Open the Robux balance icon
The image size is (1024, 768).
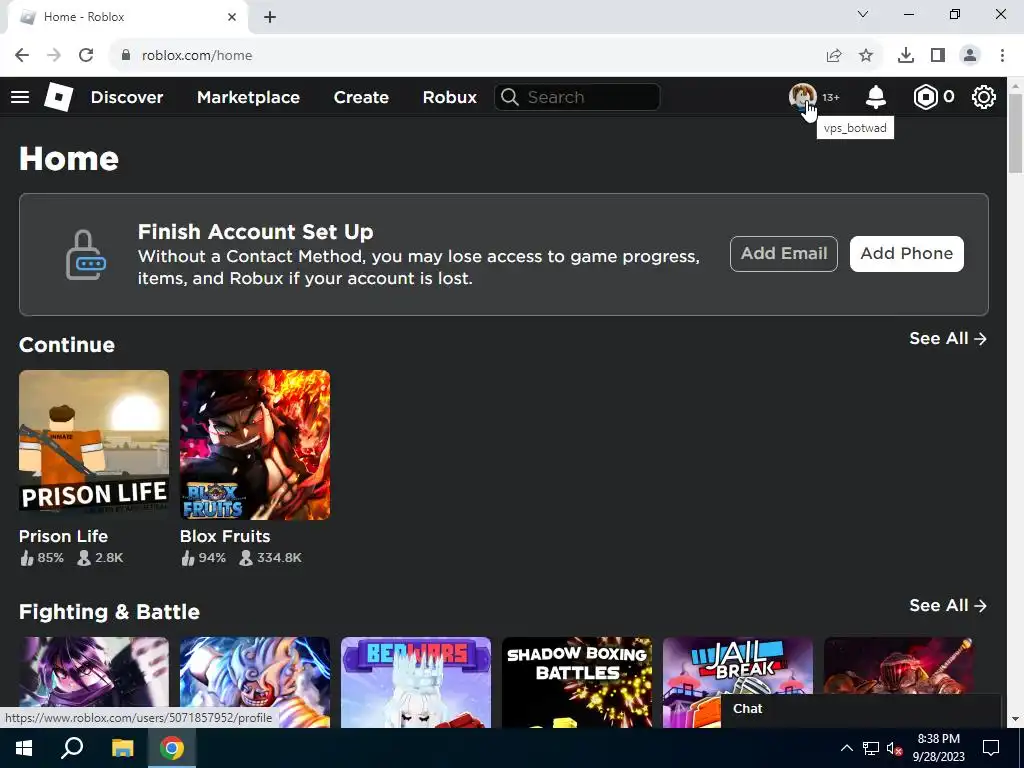(x=925, y=97)
